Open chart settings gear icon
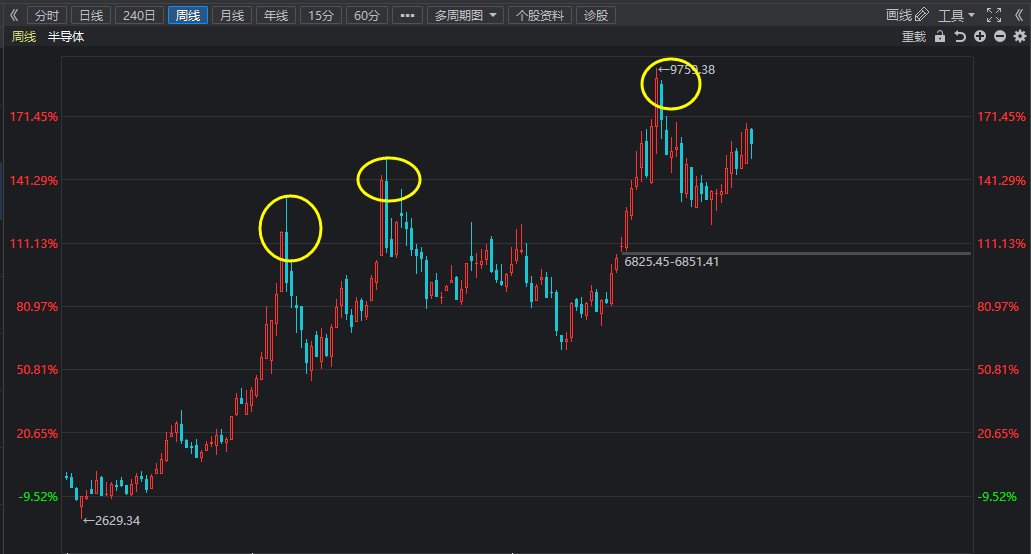Screen dimensions: 1031x554 coord(1020,37)
